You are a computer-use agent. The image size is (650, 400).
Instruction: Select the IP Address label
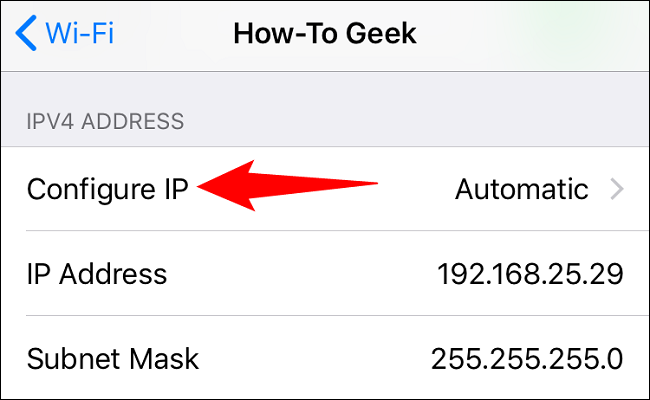pyautogui.click(x=97, y=273)
